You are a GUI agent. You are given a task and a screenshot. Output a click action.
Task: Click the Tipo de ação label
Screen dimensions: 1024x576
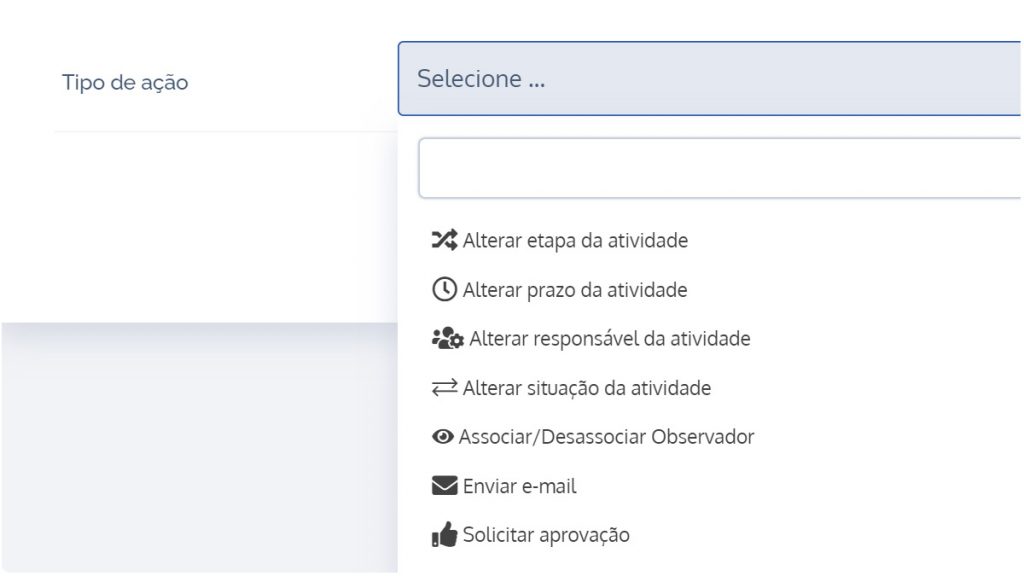pos(125,82)
